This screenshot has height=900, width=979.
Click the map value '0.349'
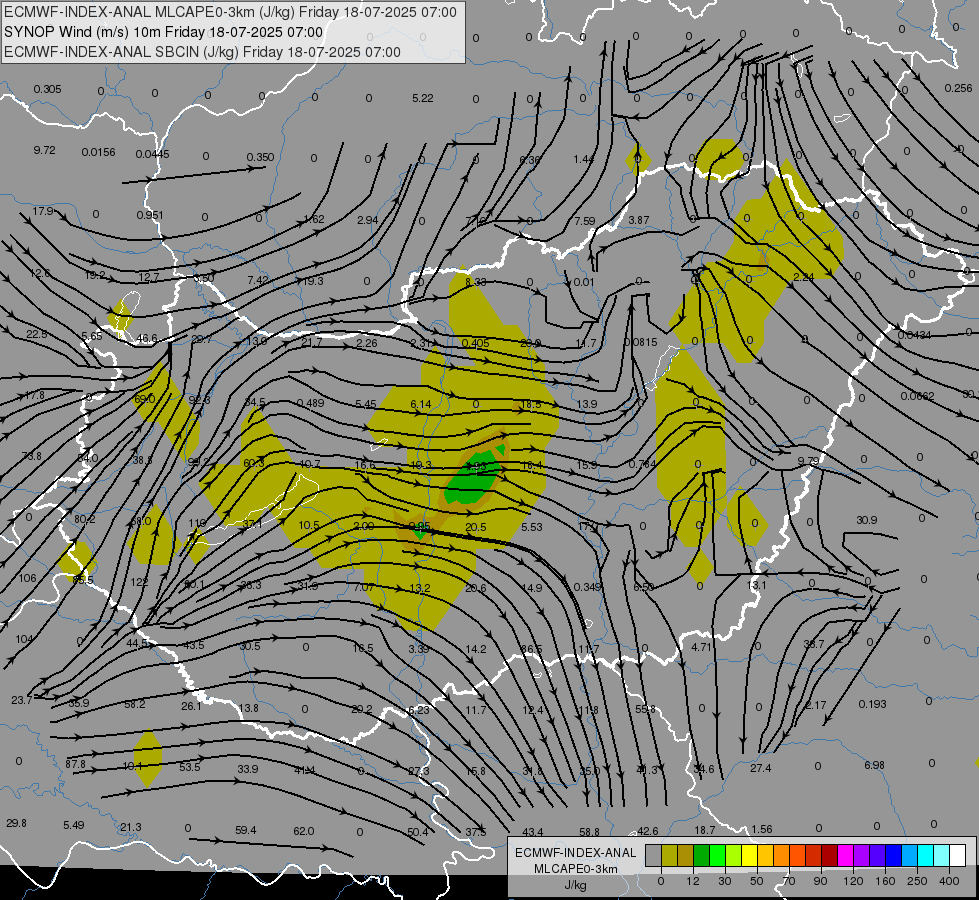[587, 587]
